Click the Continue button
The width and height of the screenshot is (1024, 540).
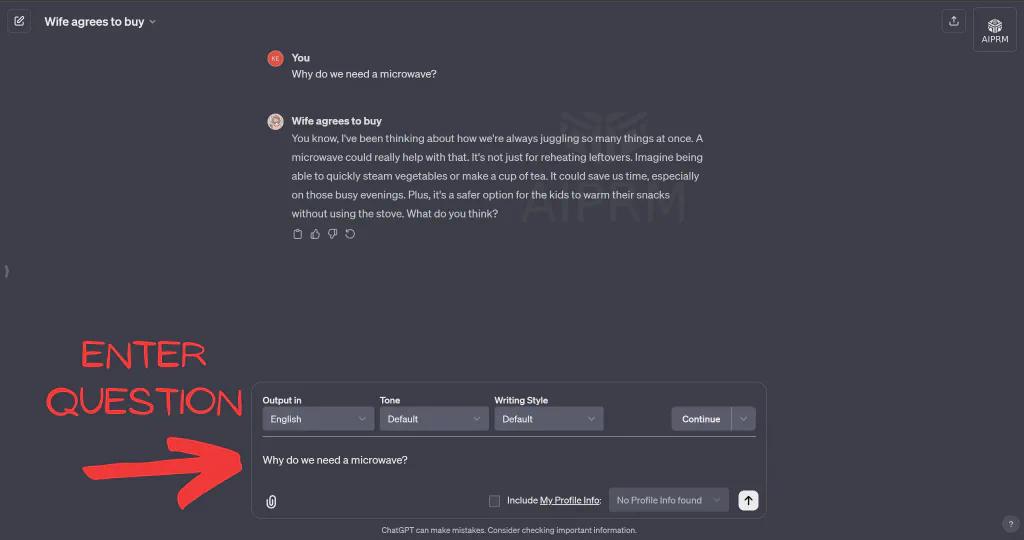pos(701,419)
